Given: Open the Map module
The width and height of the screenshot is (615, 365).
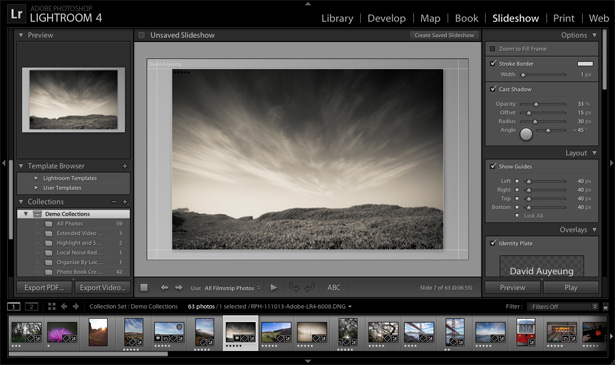Looking at the screenshot, I should [x=430, y=18].
